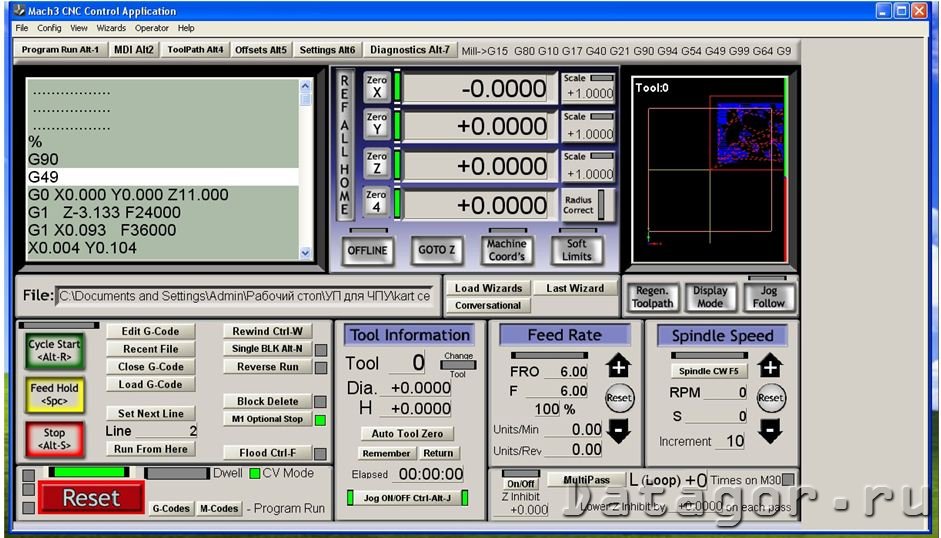Switch to Settings Alt6 tab

(x=328, y=50)
